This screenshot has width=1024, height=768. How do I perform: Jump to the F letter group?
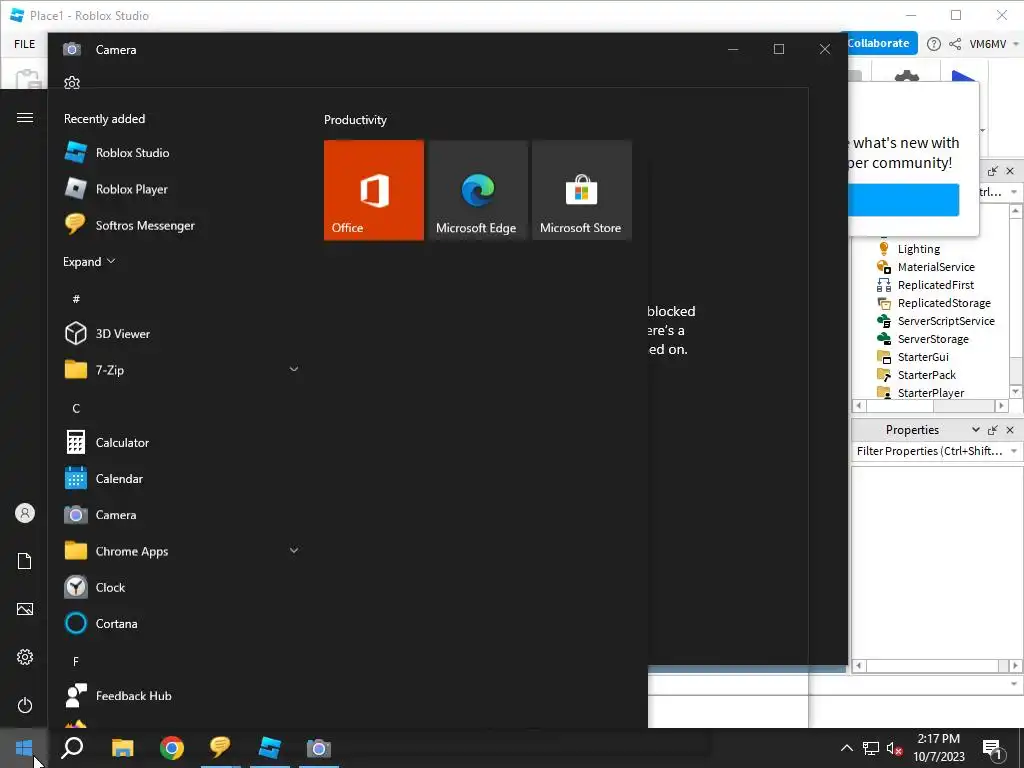76,662
